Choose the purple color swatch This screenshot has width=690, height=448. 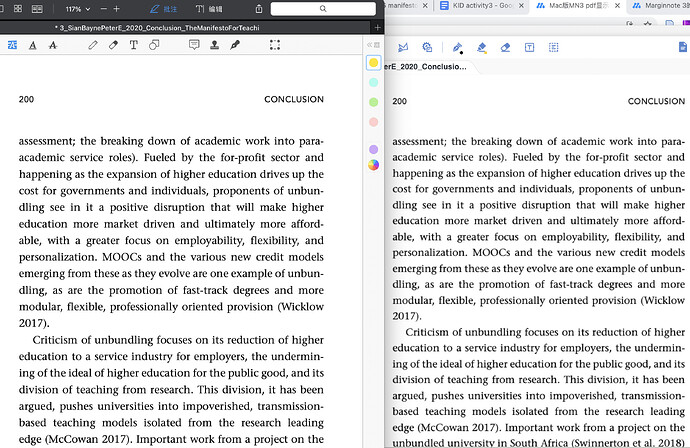pyautogui.click(x=374, y=150)
